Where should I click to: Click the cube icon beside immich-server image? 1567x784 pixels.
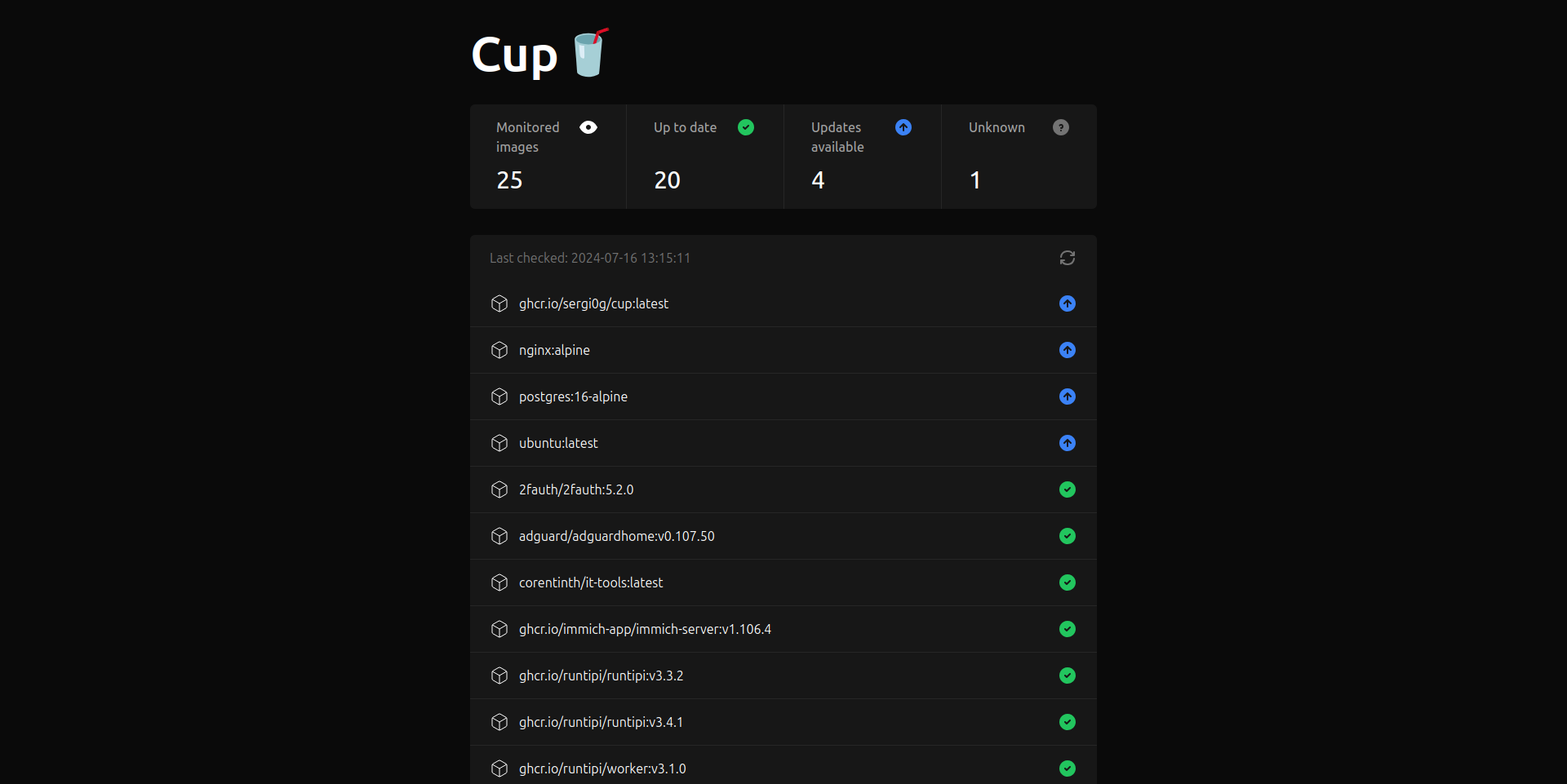[499, 629]
